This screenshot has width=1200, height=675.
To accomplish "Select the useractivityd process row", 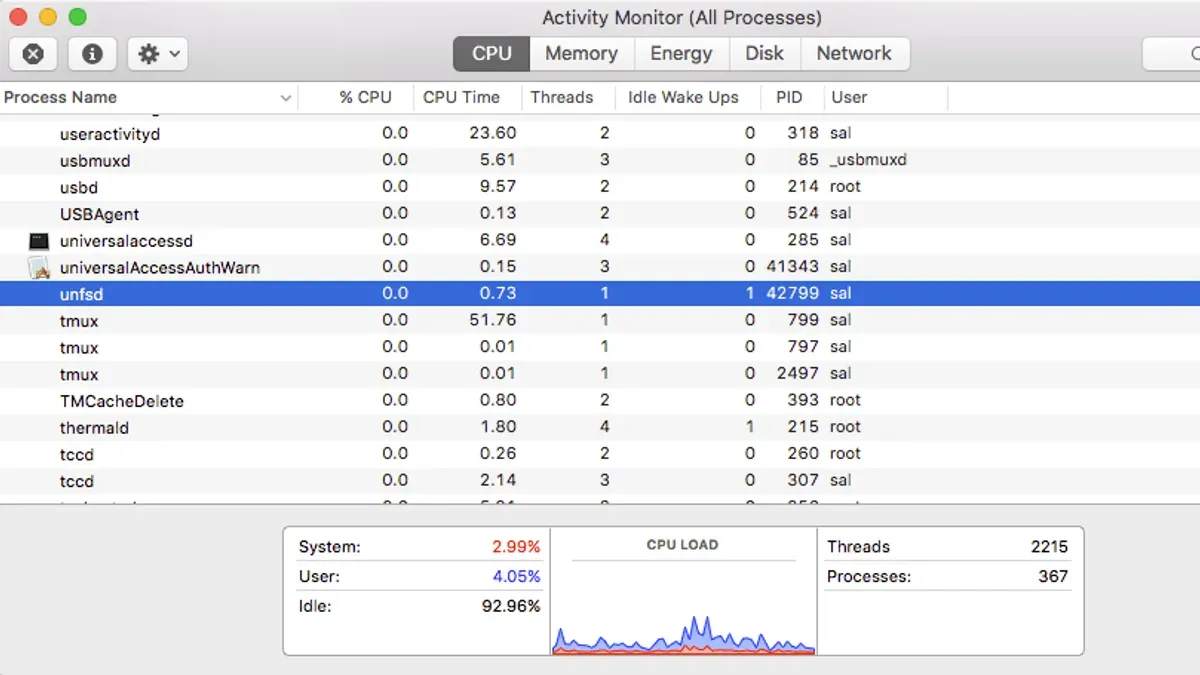I will (600, 133).
